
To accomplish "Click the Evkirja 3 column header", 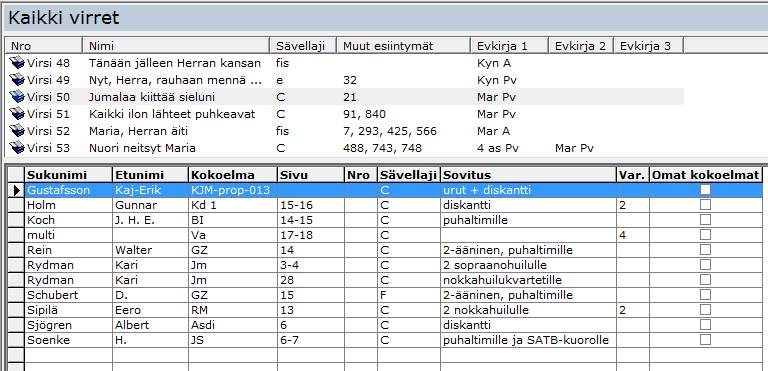I will click(x=648, y=46).
